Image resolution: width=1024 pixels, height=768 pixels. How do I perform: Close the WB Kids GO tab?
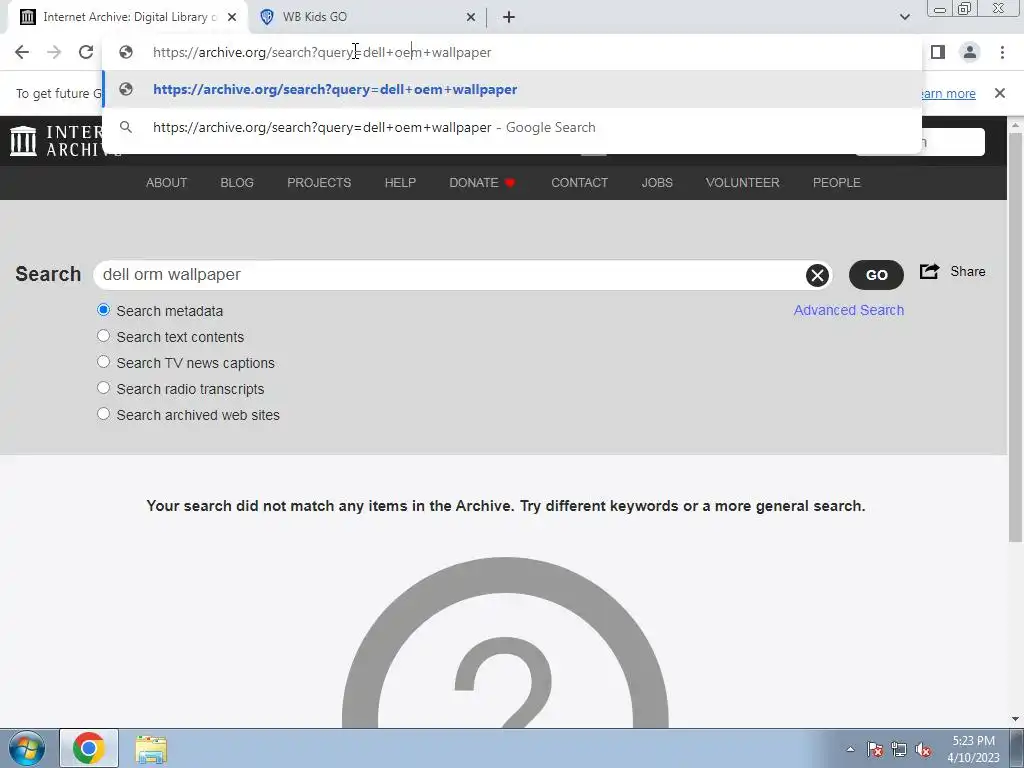(471, 17)
